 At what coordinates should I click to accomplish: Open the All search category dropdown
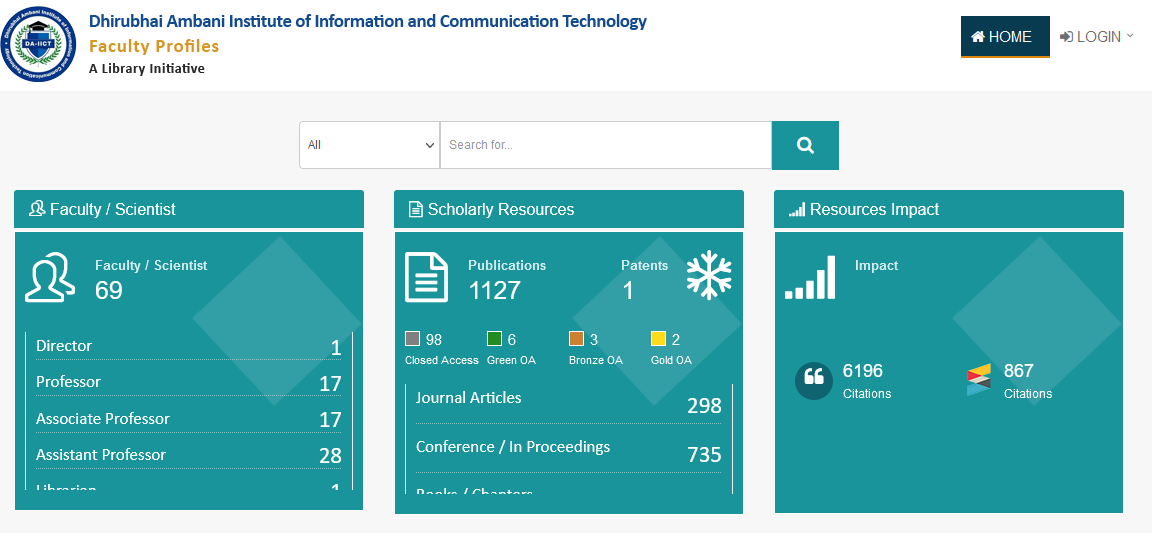(370, 145)
